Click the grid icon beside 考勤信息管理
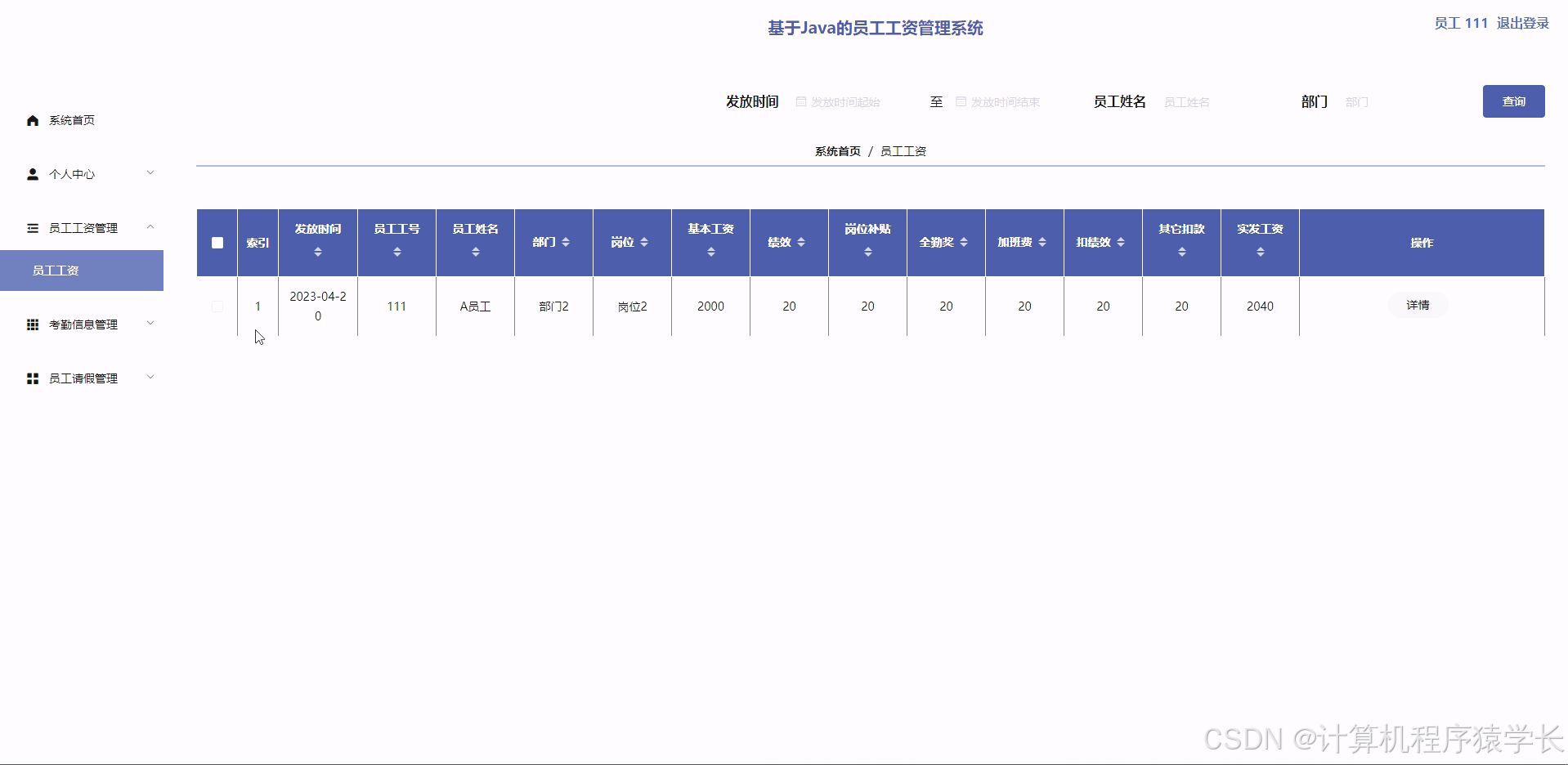1568x765 pixels. [32, 324]
